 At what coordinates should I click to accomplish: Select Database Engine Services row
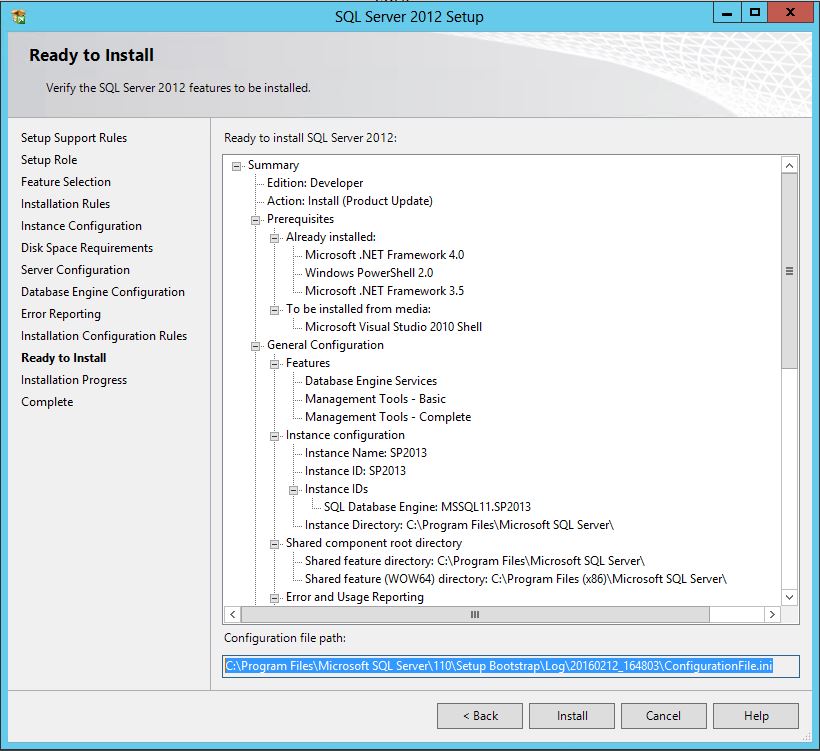(371, 381)
